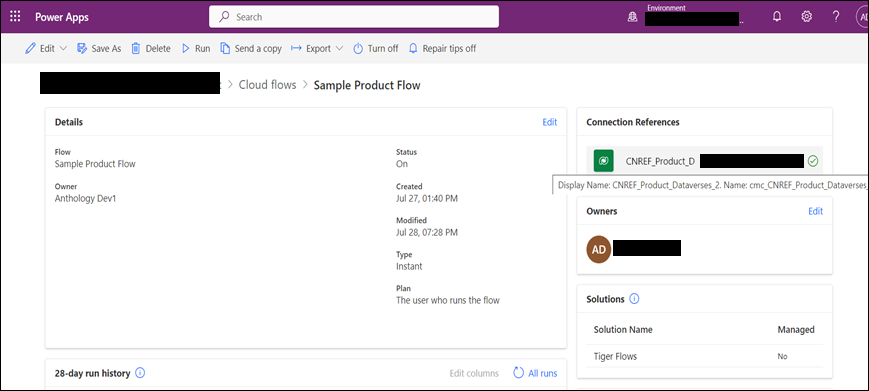Click the Save As icon
Viewport: 869px width, 391px height.
pyautogui.click(x=82, y=49)
